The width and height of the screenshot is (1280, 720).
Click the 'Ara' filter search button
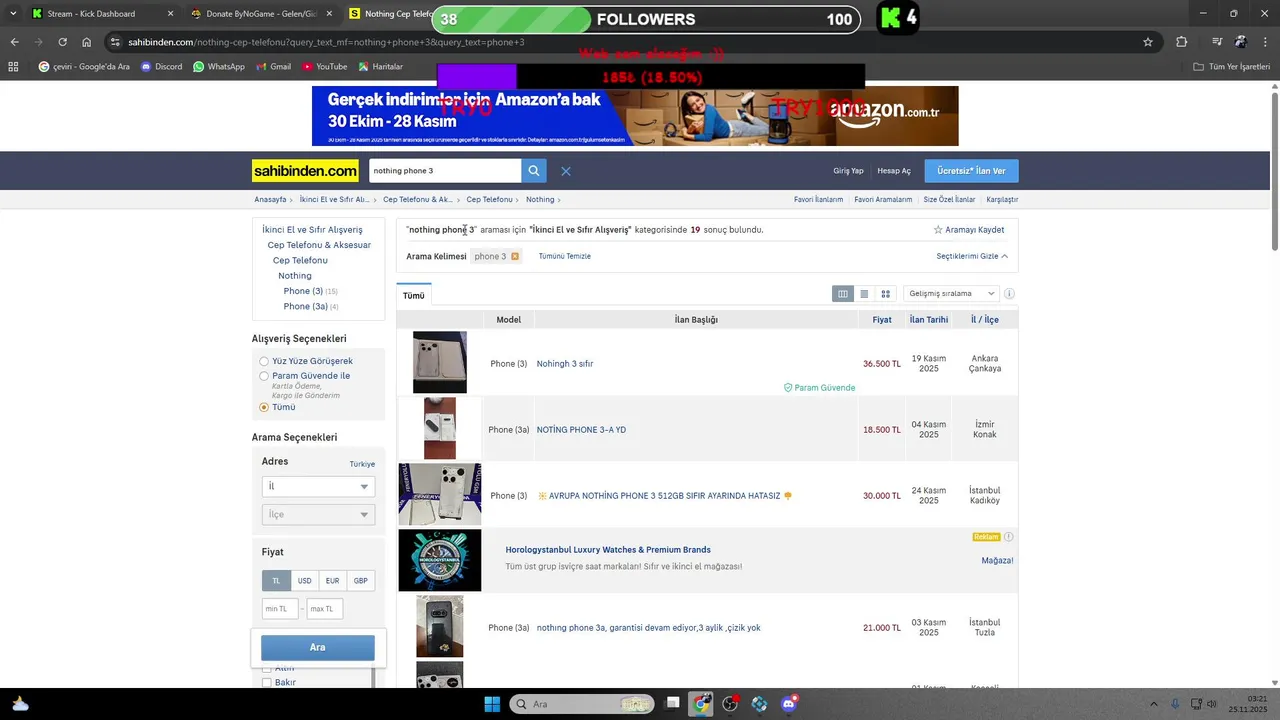318,648
